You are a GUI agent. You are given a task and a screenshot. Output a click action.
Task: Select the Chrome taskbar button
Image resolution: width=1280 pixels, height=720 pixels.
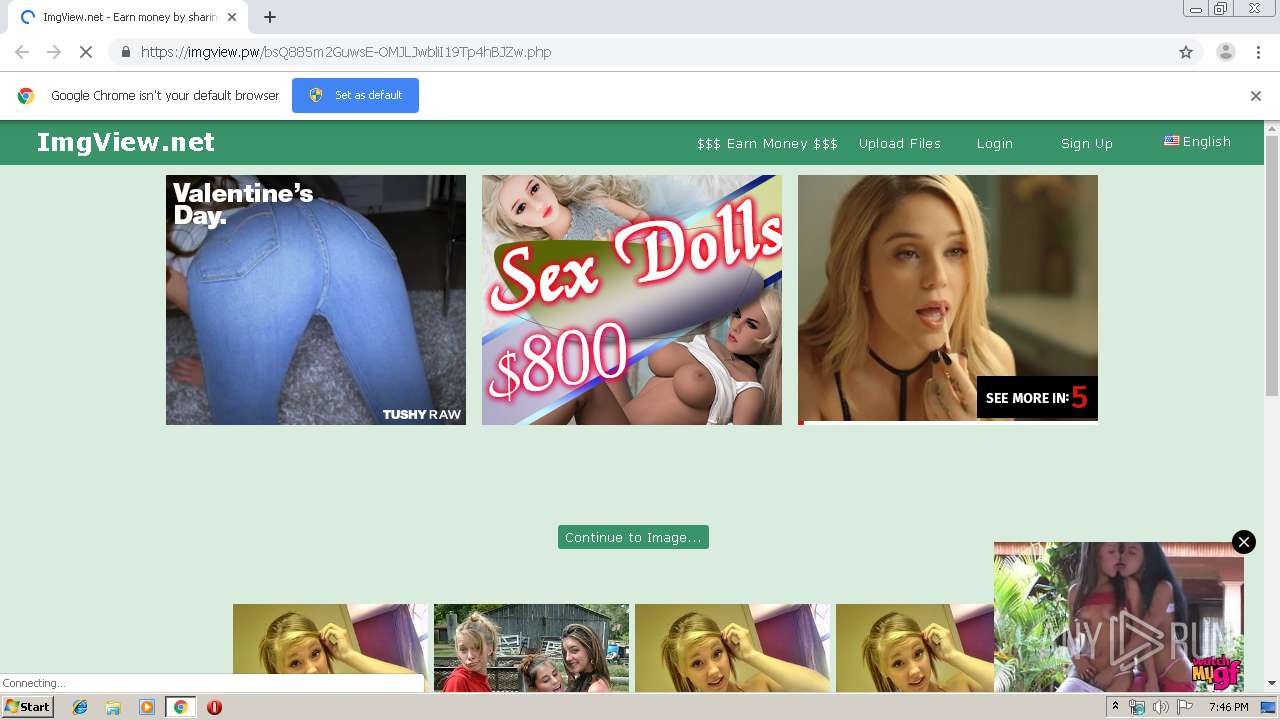[x=180, y=707]
